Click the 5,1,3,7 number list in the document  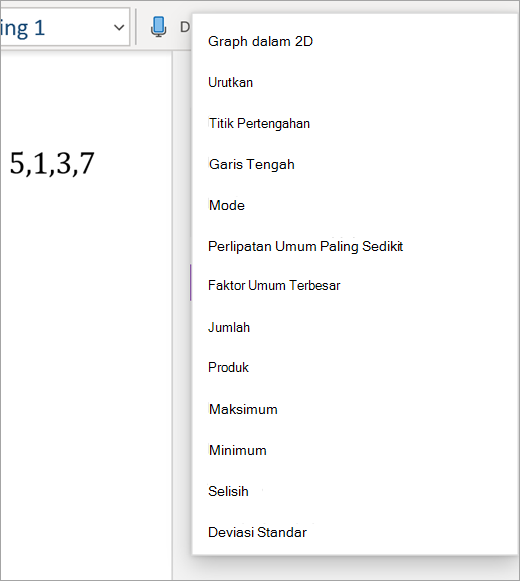[52, 163]
